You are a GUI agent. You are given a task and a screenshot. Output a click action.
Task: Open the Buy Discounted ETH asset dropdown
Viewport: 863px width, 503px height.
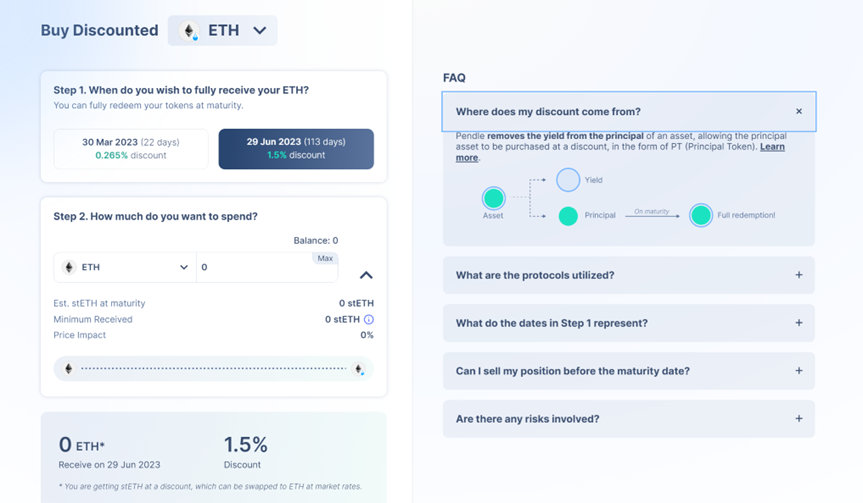pyautogui.click(x=222, y=30)
